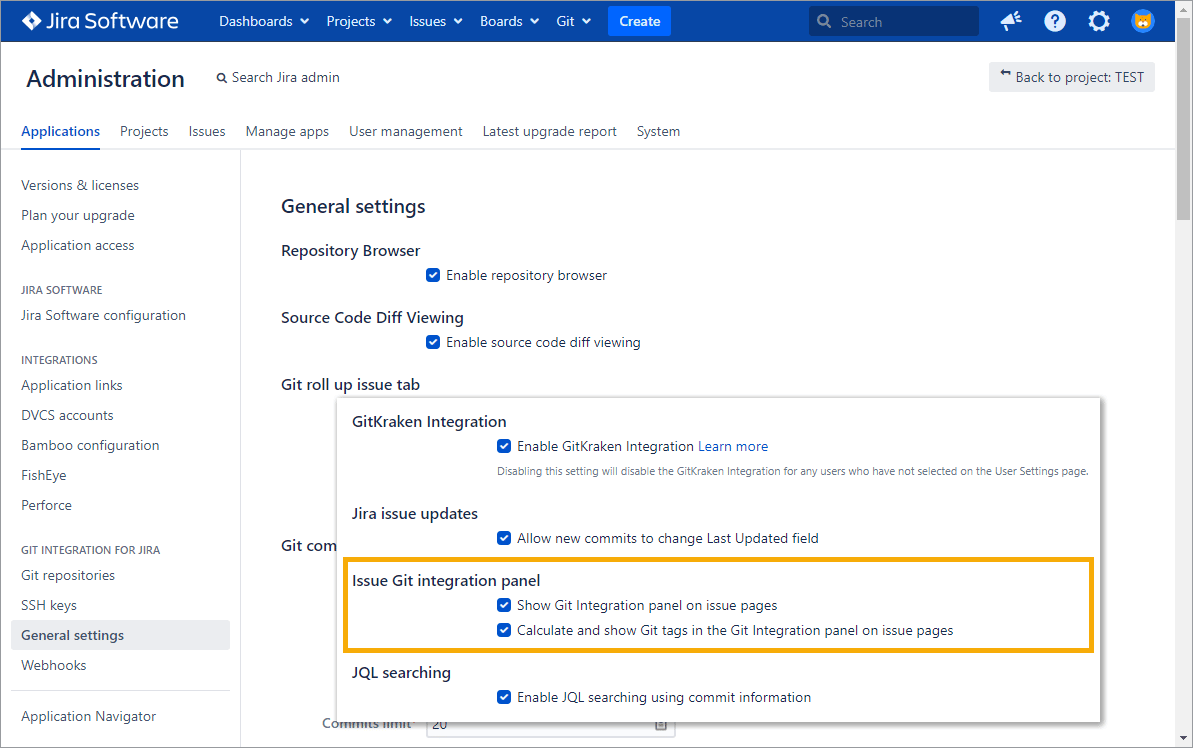Expand the Git dropdown menu
Screen dimensions: 1193x748
click(574, 21)
